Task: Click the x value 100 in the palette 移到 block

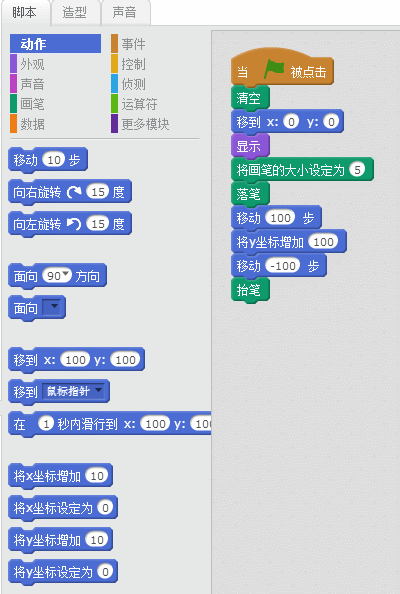Action: [75, 360]
